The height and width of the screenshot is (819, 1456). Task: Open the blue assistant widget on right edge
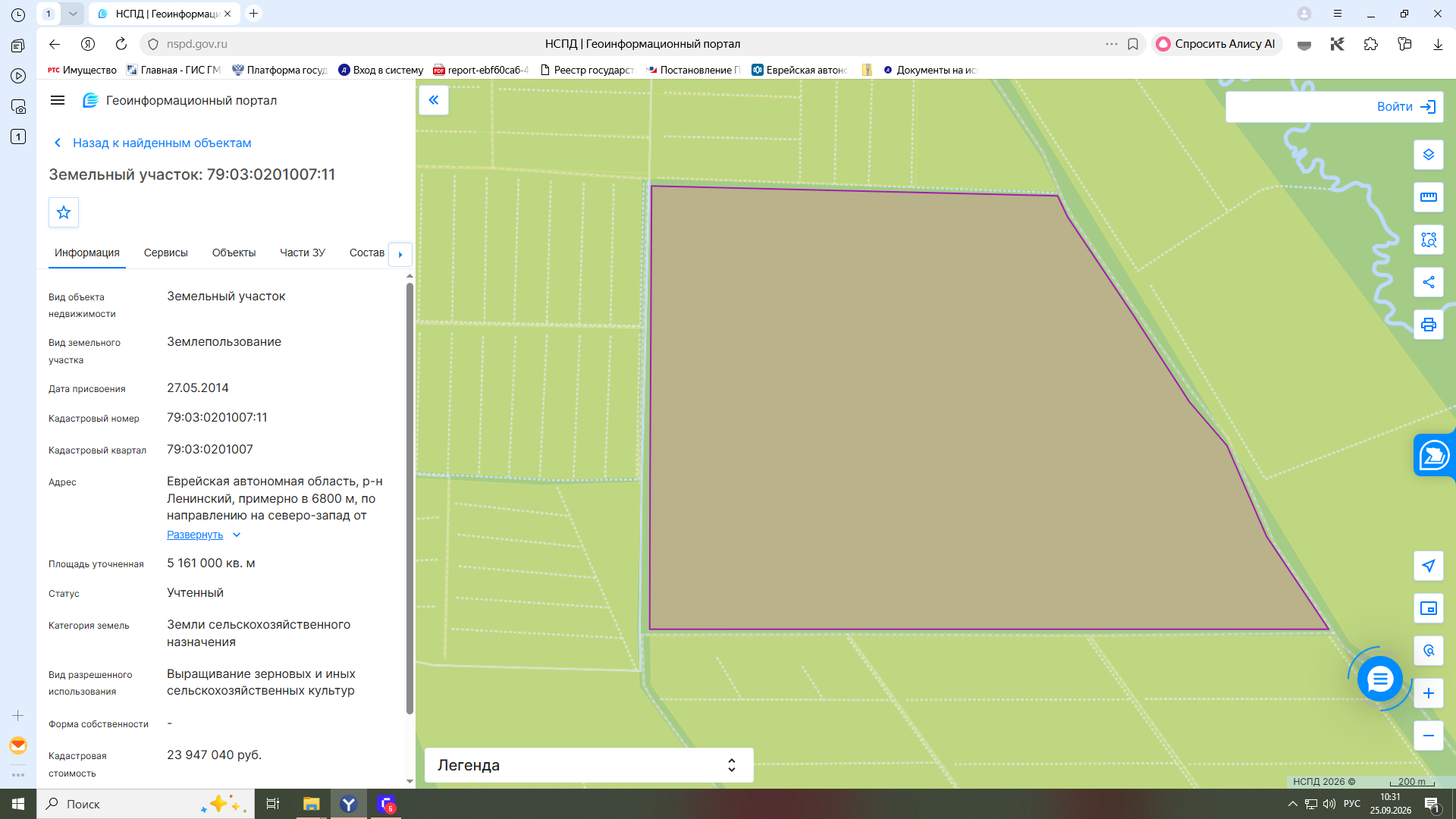pos(1435,456)
